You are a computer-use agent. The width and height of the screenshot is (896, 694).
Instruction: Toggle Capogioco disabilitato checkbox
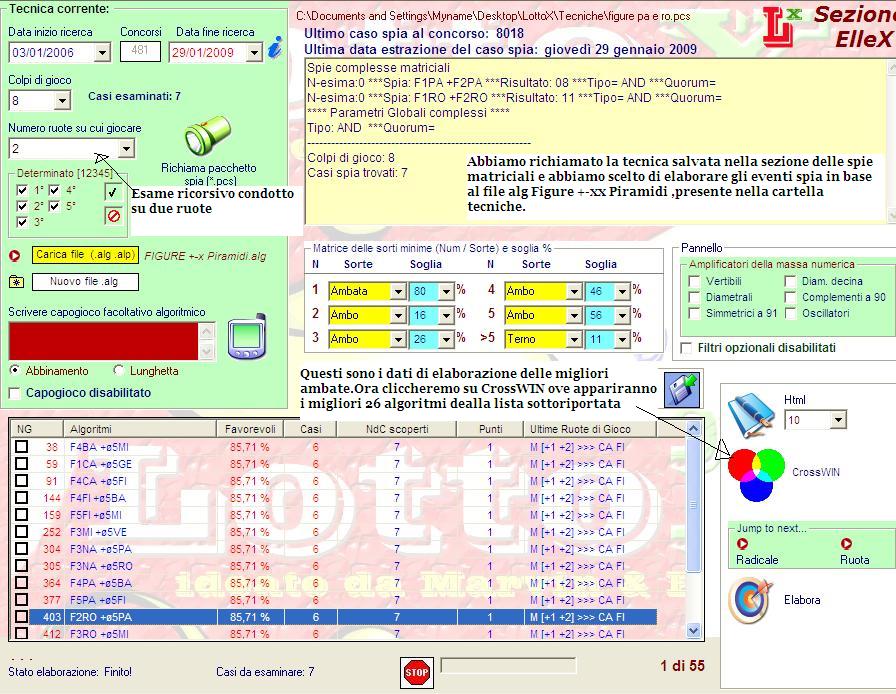15,393
